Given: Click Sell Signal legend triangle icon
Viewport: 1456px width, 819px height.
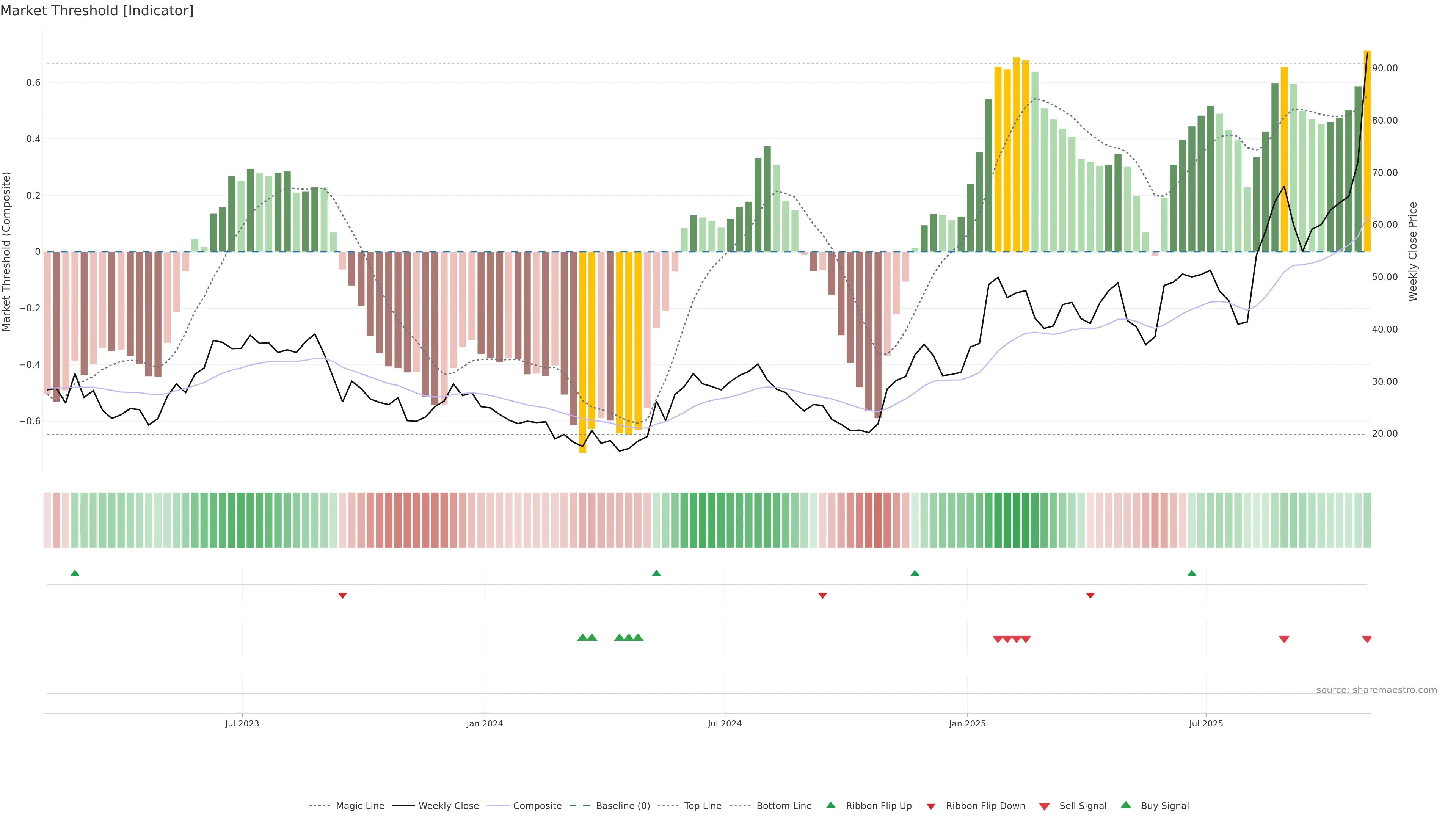Looking at the screenshot, I should click(1045, 806).
